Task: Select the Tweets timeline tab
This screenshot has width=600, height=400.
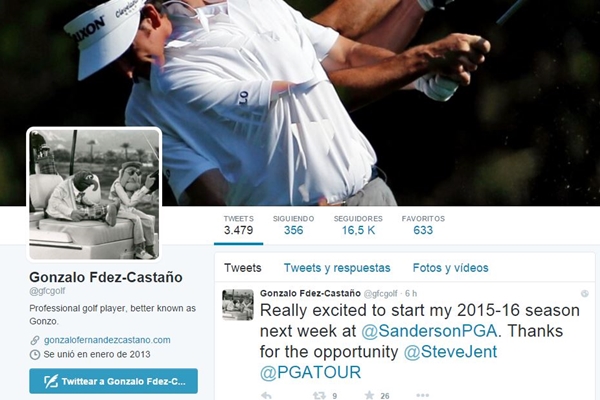Action: (x=243, y=268)
